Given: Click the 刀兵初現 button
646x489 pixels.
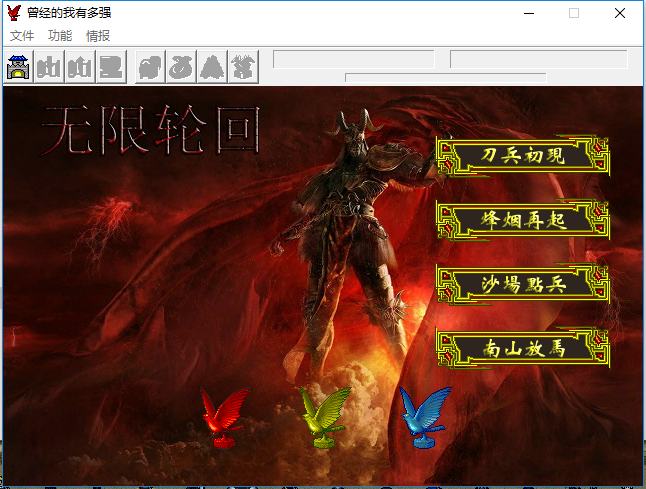Looking at the screenshot, I should click(x=523, y=156).
